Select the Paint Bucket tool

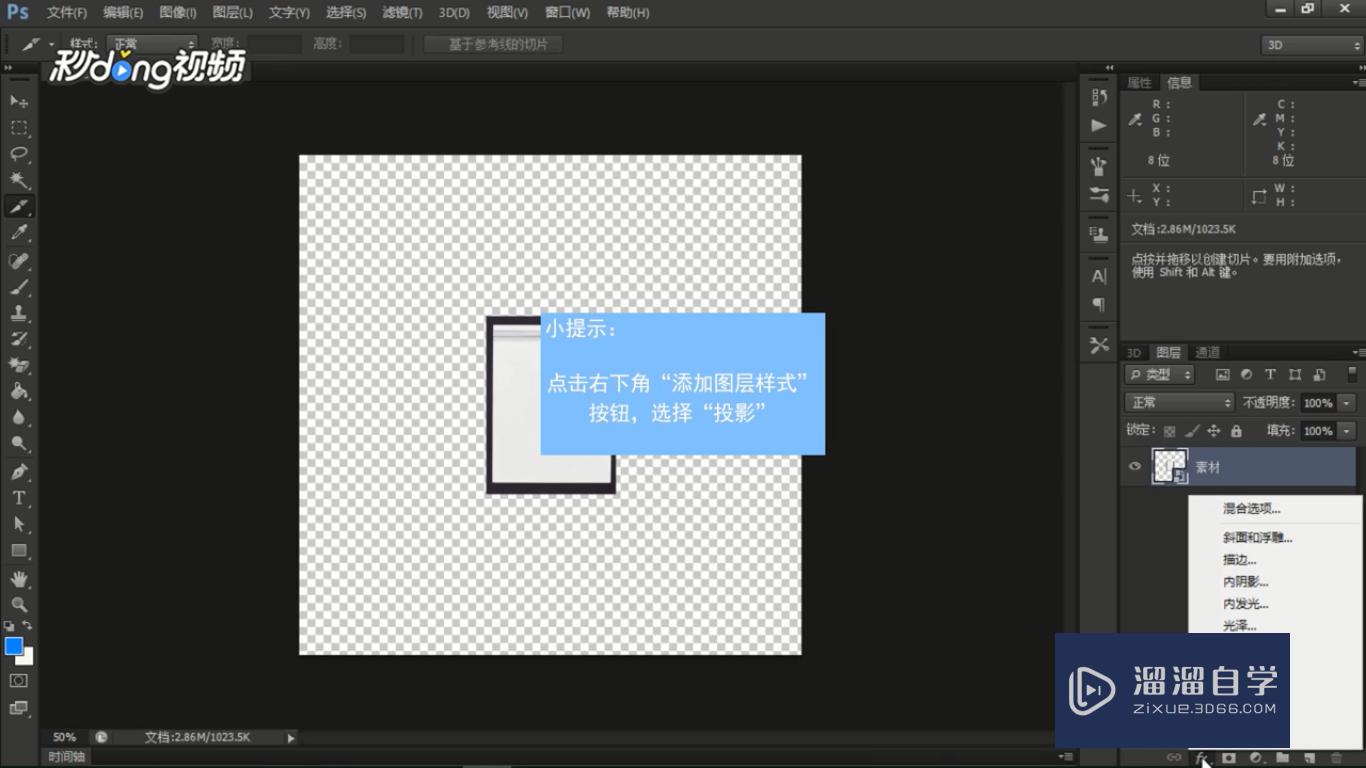coord(19,391)
